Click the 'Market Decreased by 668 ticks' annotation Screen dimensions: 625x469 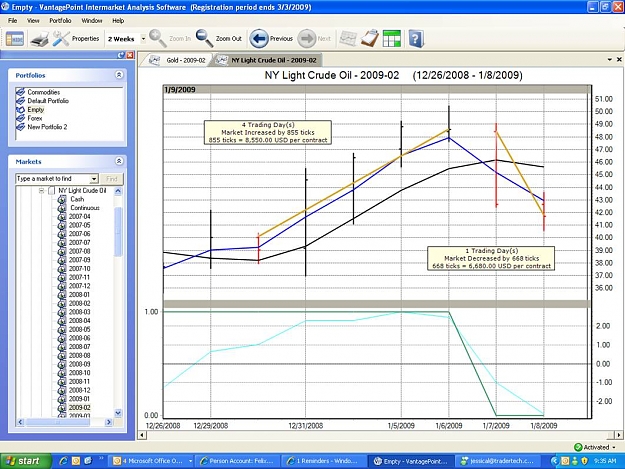[491, 258]
